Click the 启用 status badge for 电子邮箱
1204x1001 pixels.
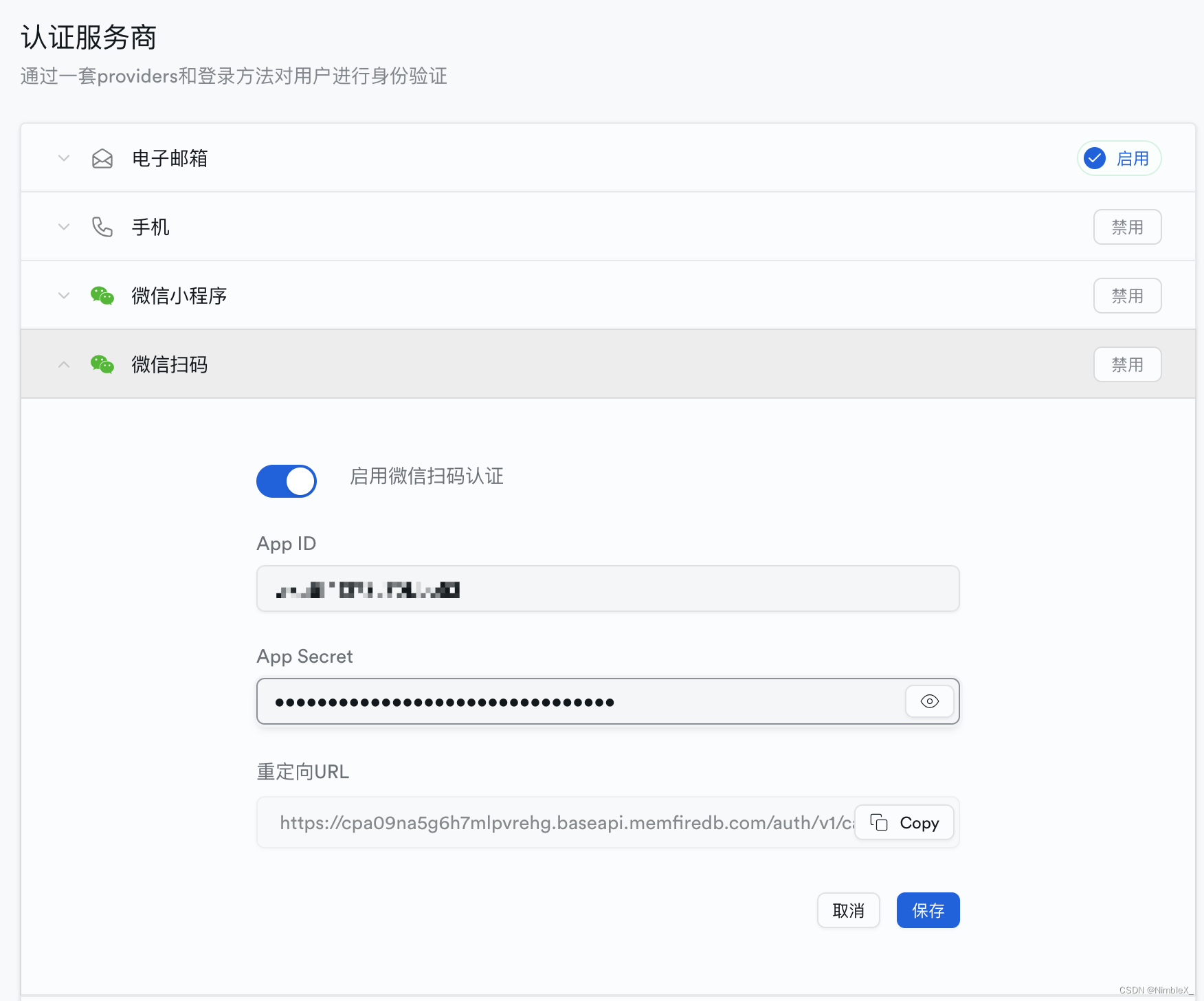1119,159
